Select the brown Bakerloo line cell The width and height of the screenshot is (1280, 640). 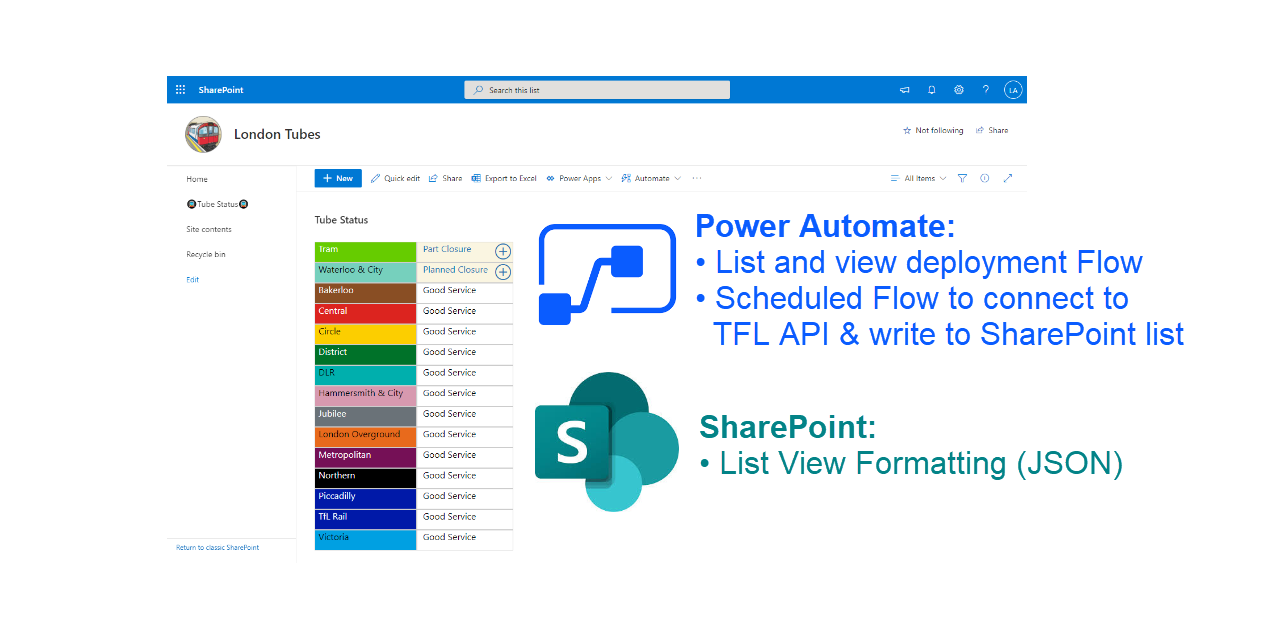point(365,293)
